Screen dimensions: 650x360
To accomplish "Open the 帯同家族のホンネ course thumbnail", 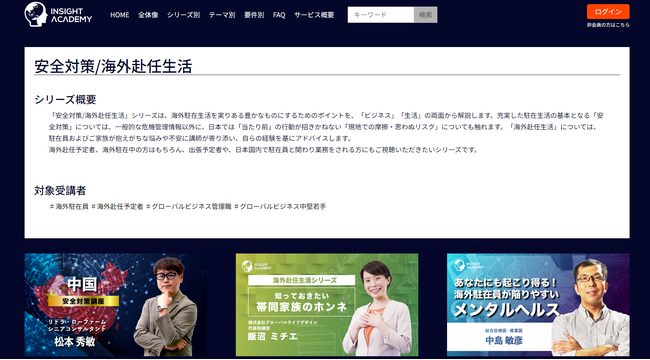I will click(x=327, y=305).
